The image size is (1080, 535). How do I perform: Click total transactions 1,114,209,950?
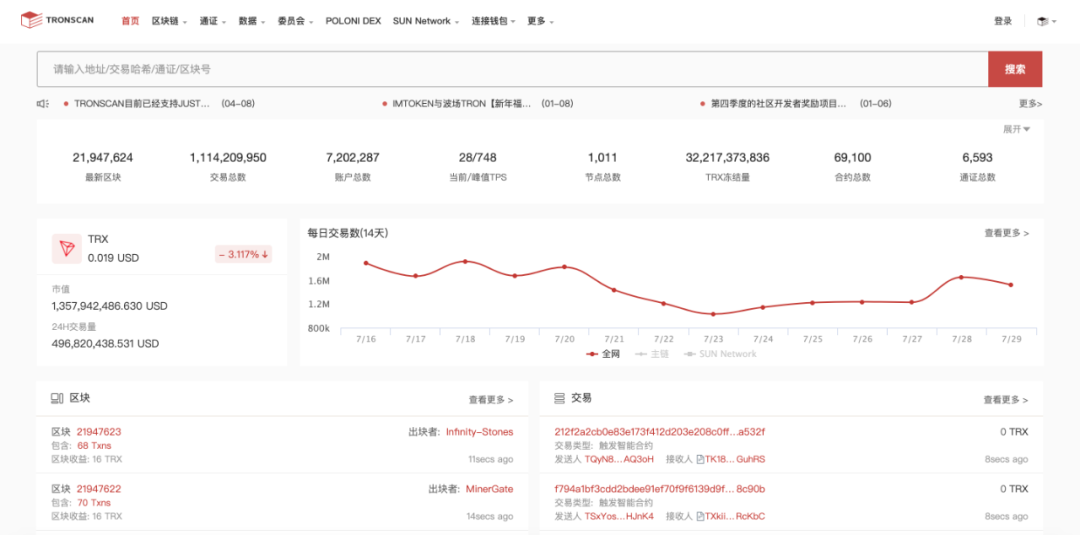click(228, 158)
